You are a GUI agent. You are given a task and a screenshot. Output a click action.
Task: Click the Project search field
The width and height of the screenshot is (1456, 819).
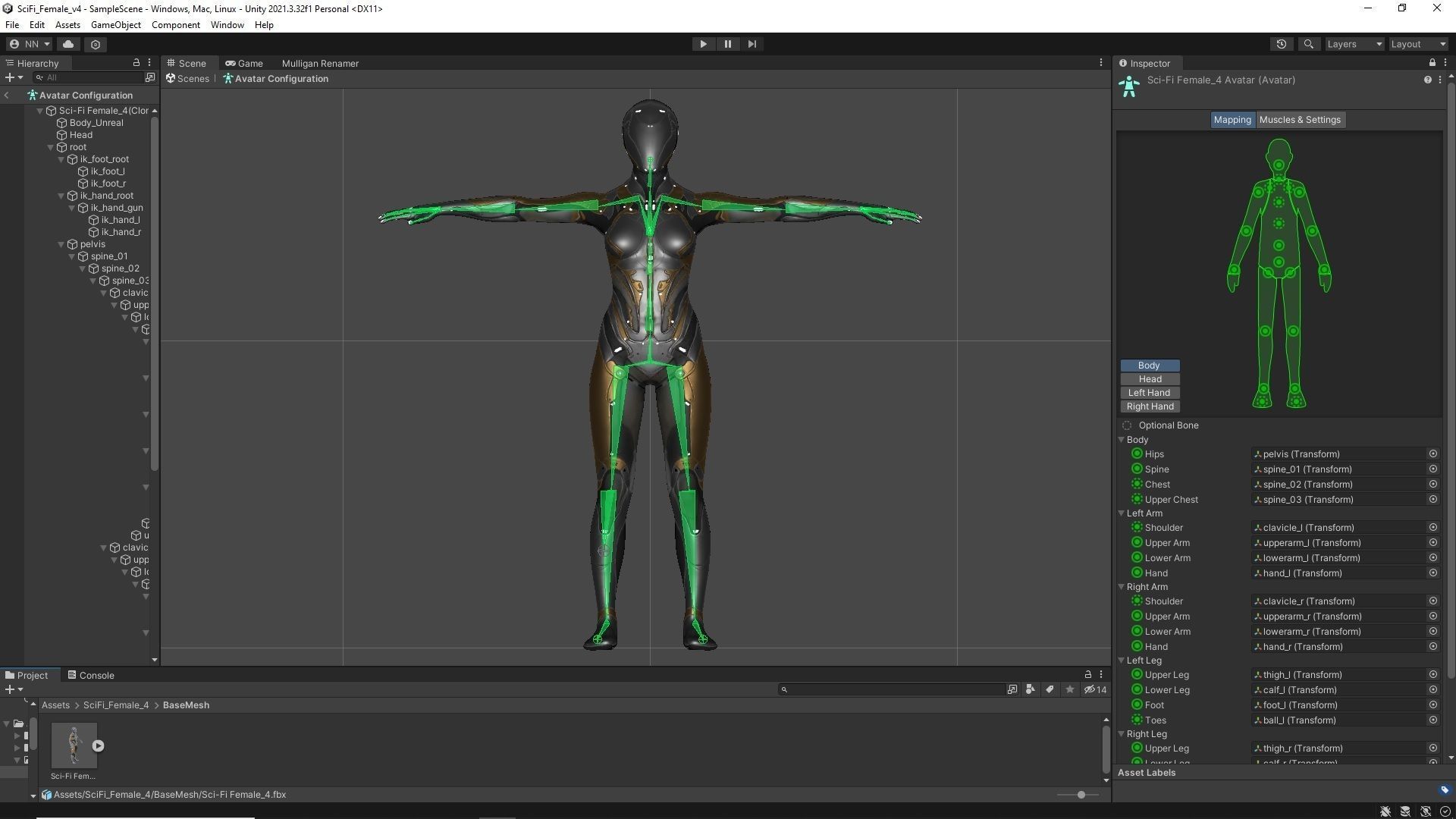point(891,689)
